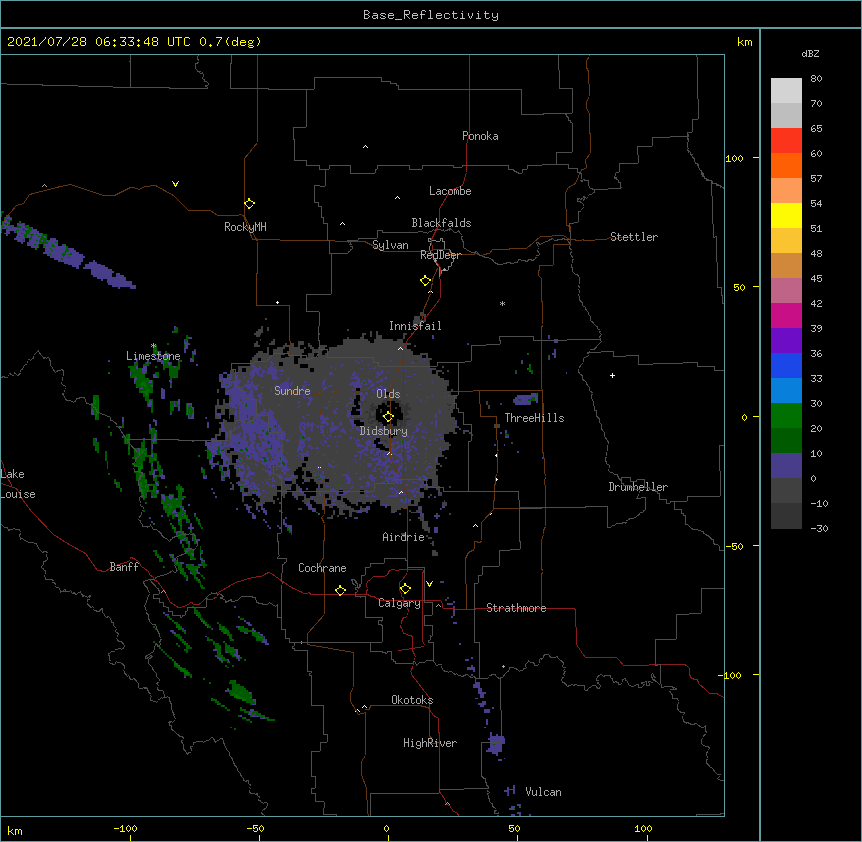Click the Calgary label
The width and height of the screenshot is (862, 842).
pos(399,603)
